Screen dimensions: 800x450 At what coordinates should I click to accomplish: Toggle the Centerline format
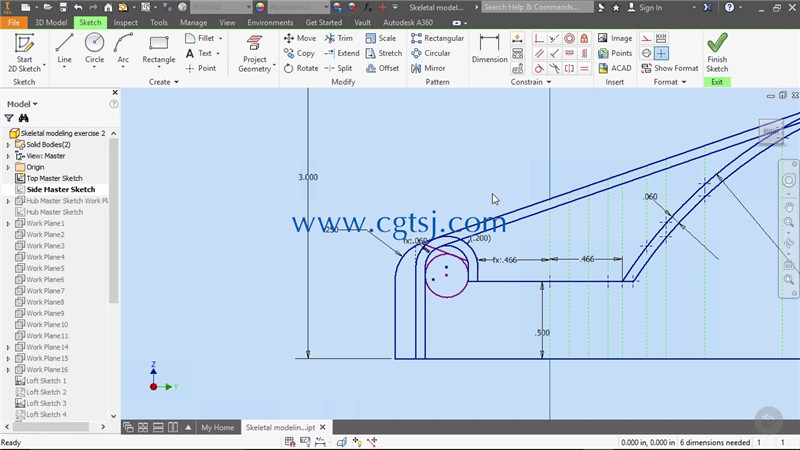(x=646, y=53)
